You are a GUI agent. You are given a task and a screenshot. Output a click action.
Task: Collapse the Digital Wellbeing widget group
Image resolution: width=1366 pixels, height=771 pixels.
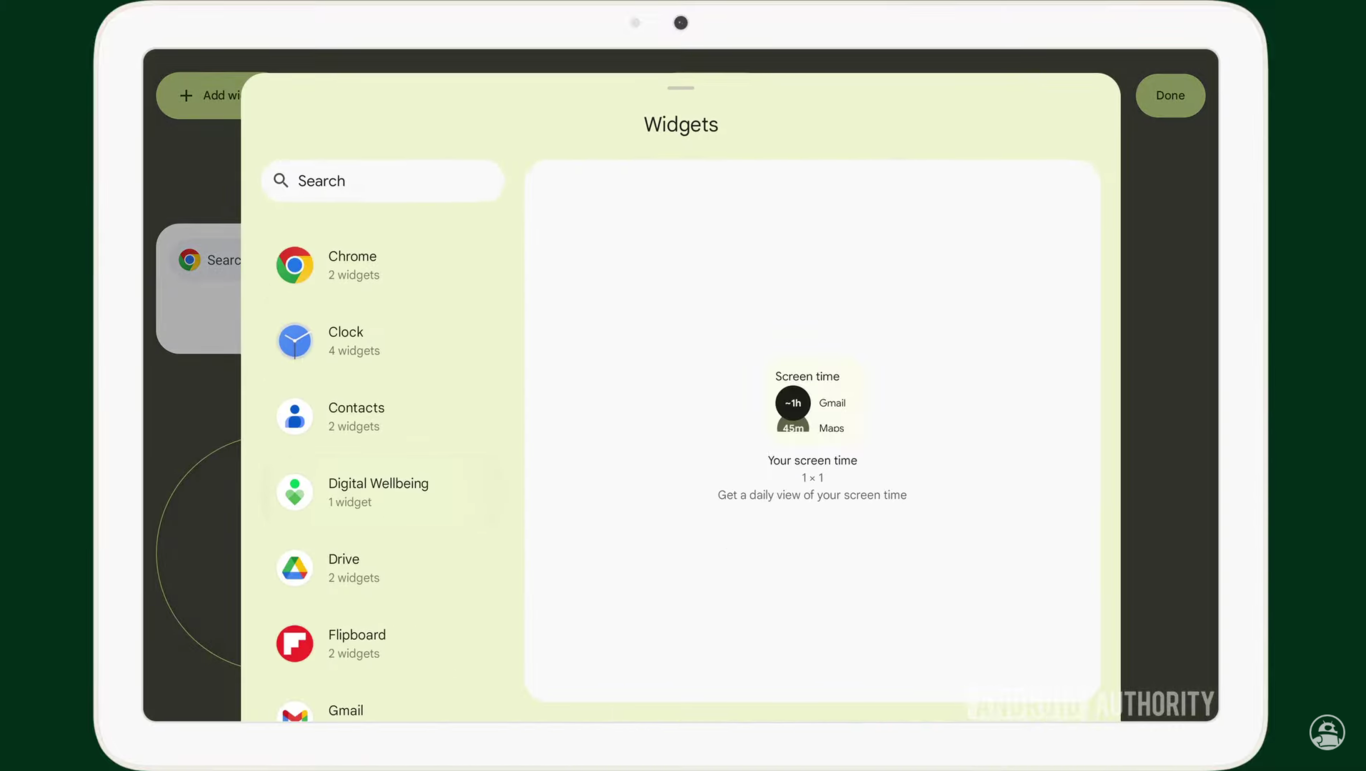tap(378, 492)
